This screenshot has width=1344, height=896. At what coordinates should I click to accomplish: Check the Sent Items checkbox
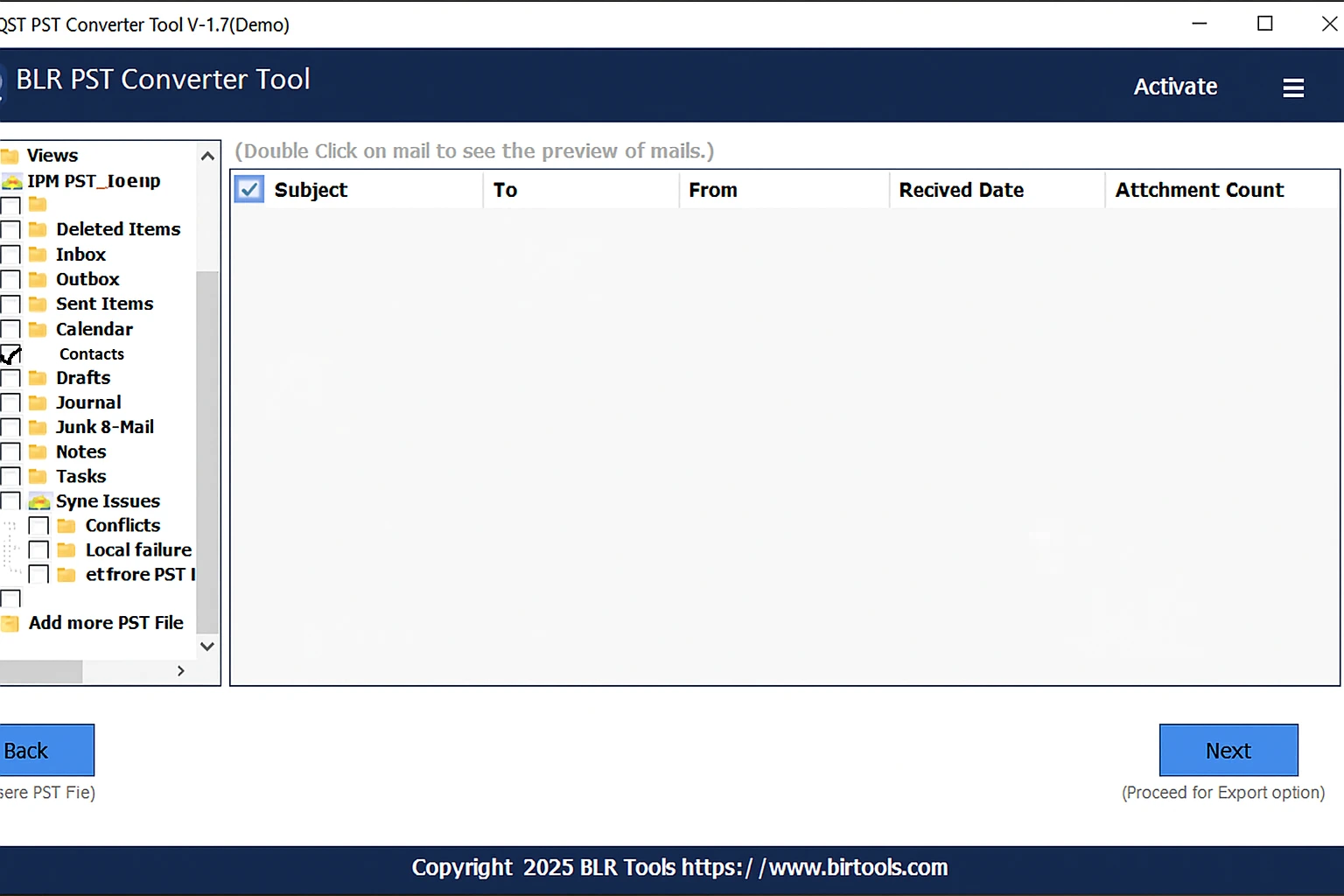[x=10, y=304]
